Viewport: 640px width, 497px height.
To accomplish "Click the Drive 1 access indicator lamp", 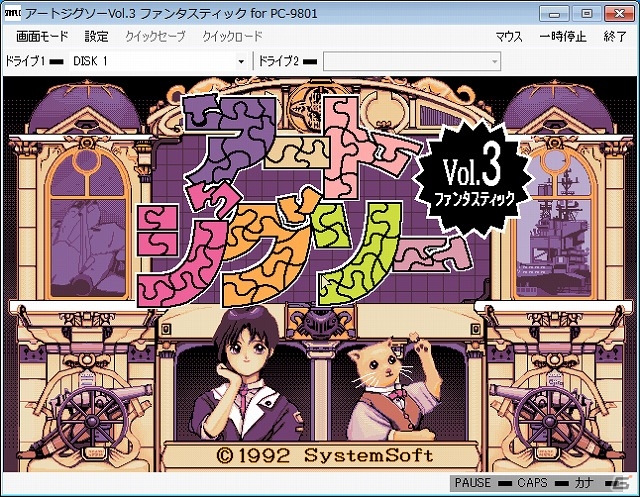I will [57, 62].
